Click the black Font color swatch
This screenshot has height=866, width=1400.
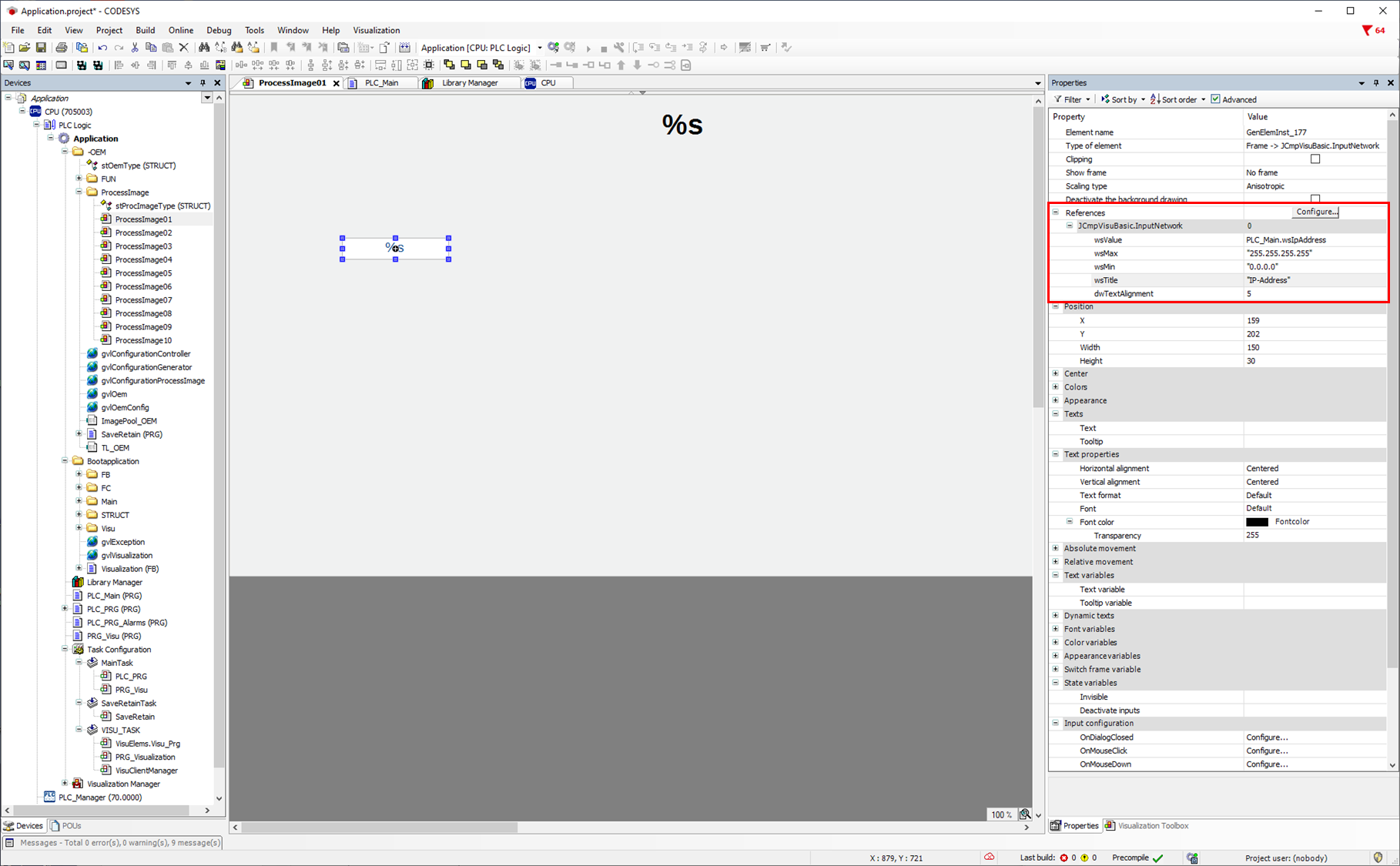(1257, 522)
